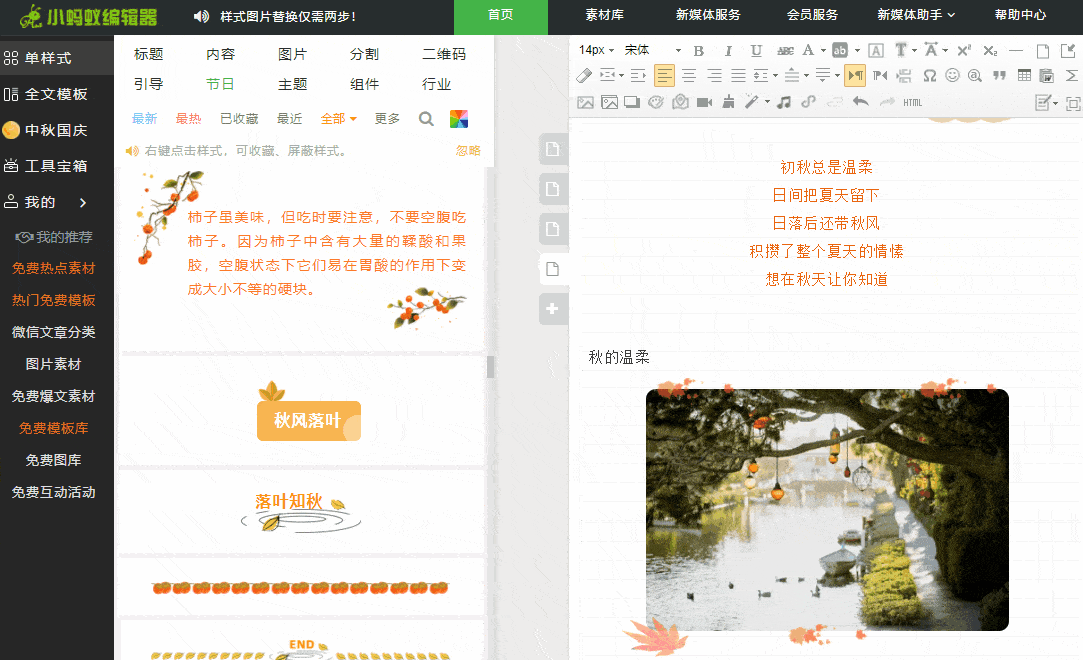
Task: Click the format eraser icon
Action: (x=585, y=74)
